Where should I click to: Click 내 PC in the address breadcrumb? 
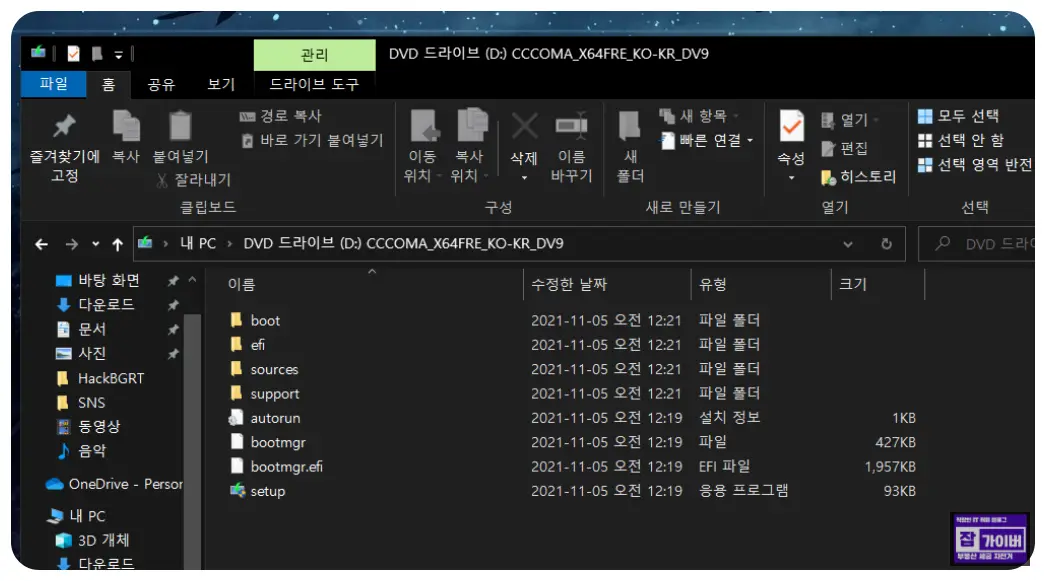[x=197, y=244]
